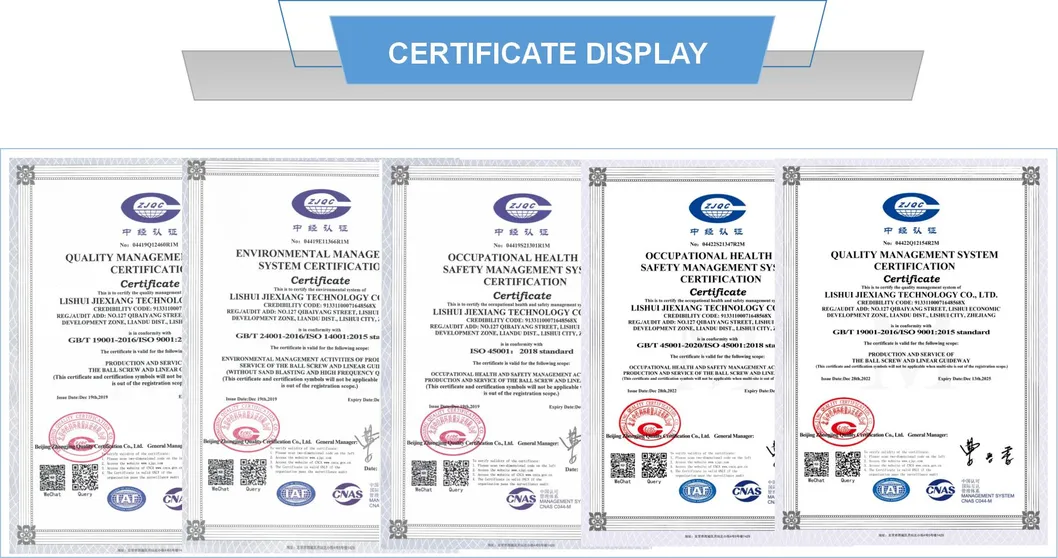Click the red seal on the GB/T 45001-2020 certificate

[650, 422]
